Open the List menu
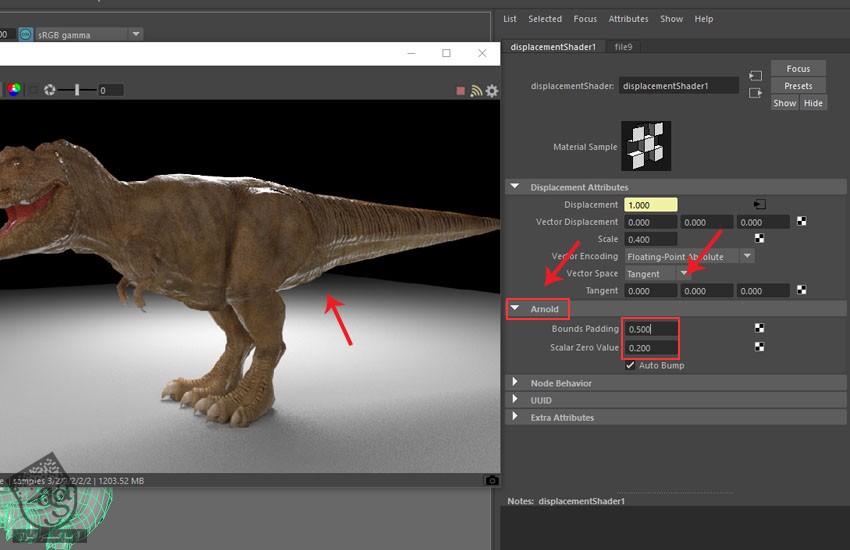Image resolution: width=850 pixels, height=550 pixels. 510,19
